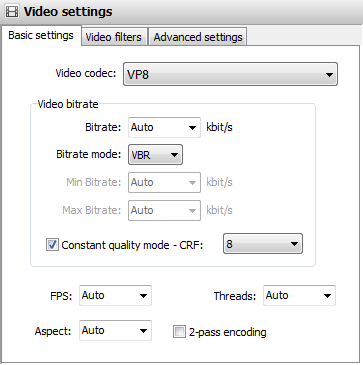Screen dimensions: 363x365
Task: Select the Basic settings tab
Action: point(41,35)
